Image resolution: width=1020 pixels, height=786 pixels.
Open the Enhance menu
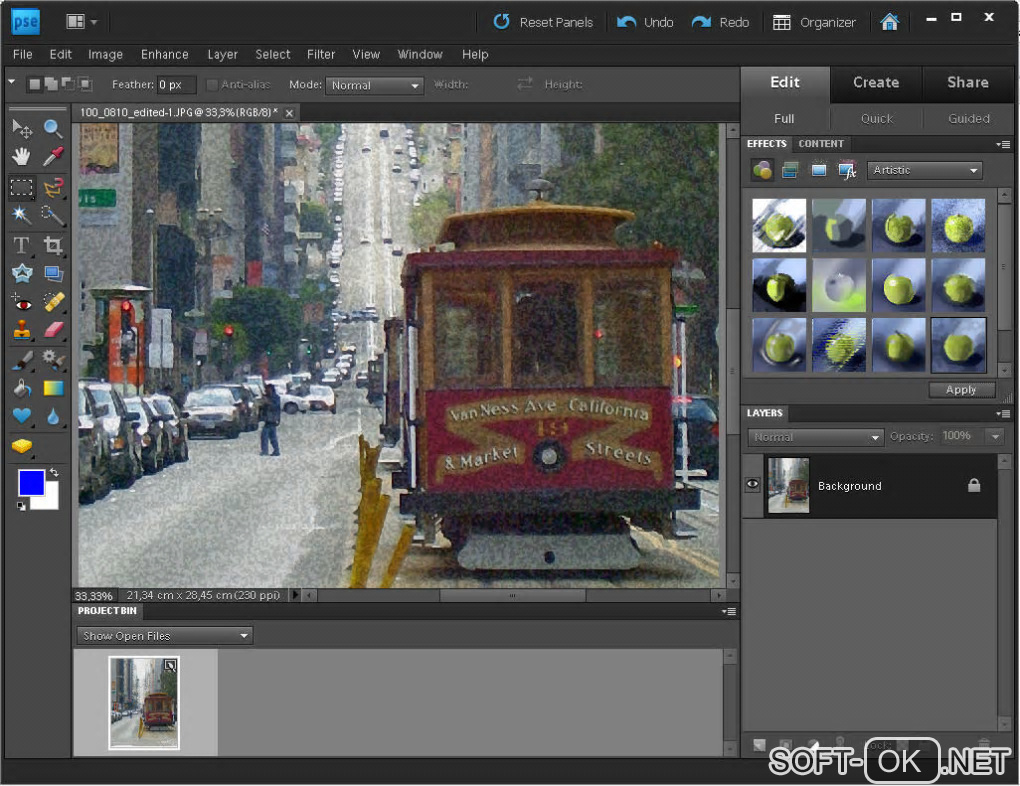pyautogui.click(x=164, y=54)
